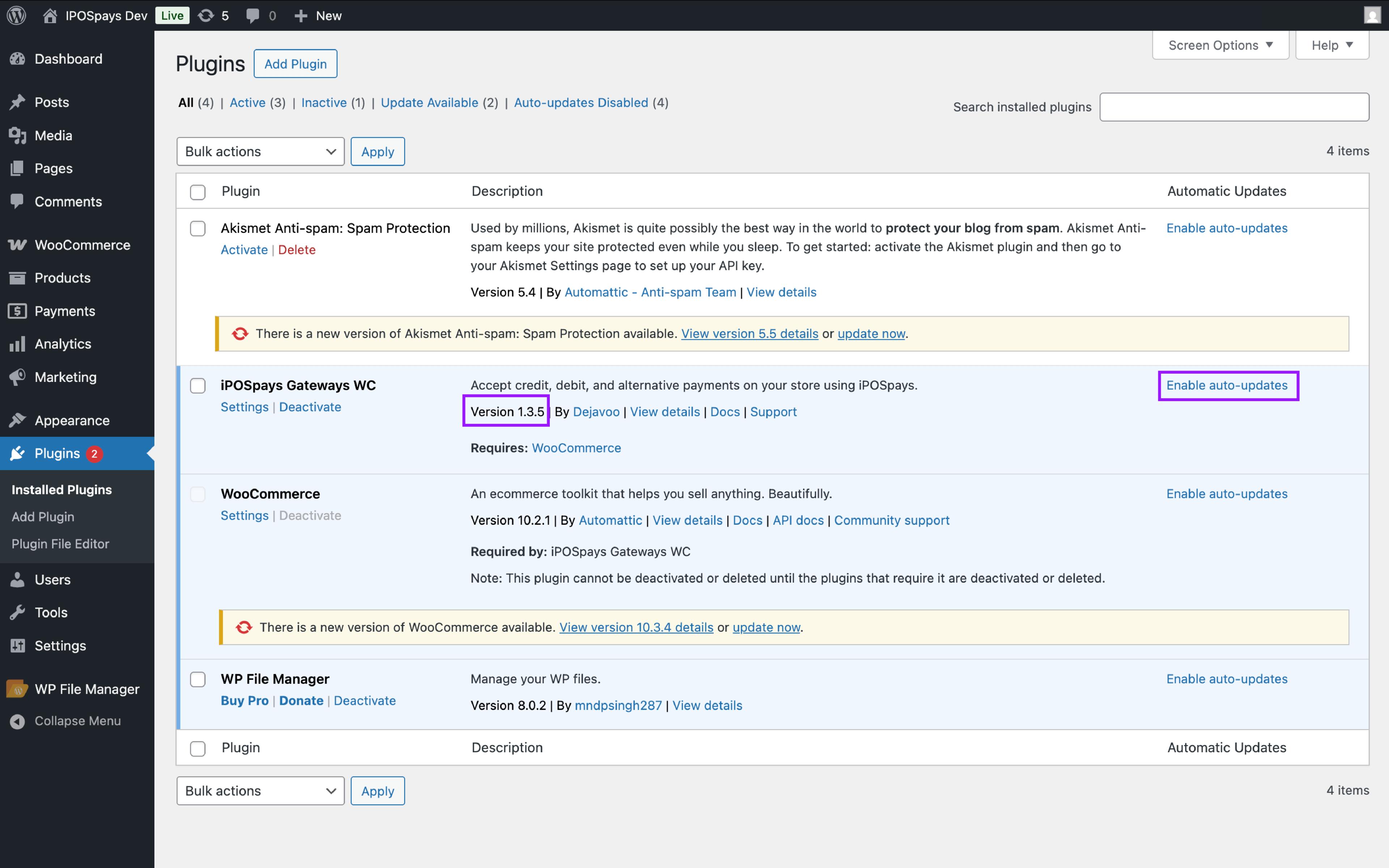Filter plugins by Update Available
This screenshot has width=1389, height=868.
click(x=429, y=103)
